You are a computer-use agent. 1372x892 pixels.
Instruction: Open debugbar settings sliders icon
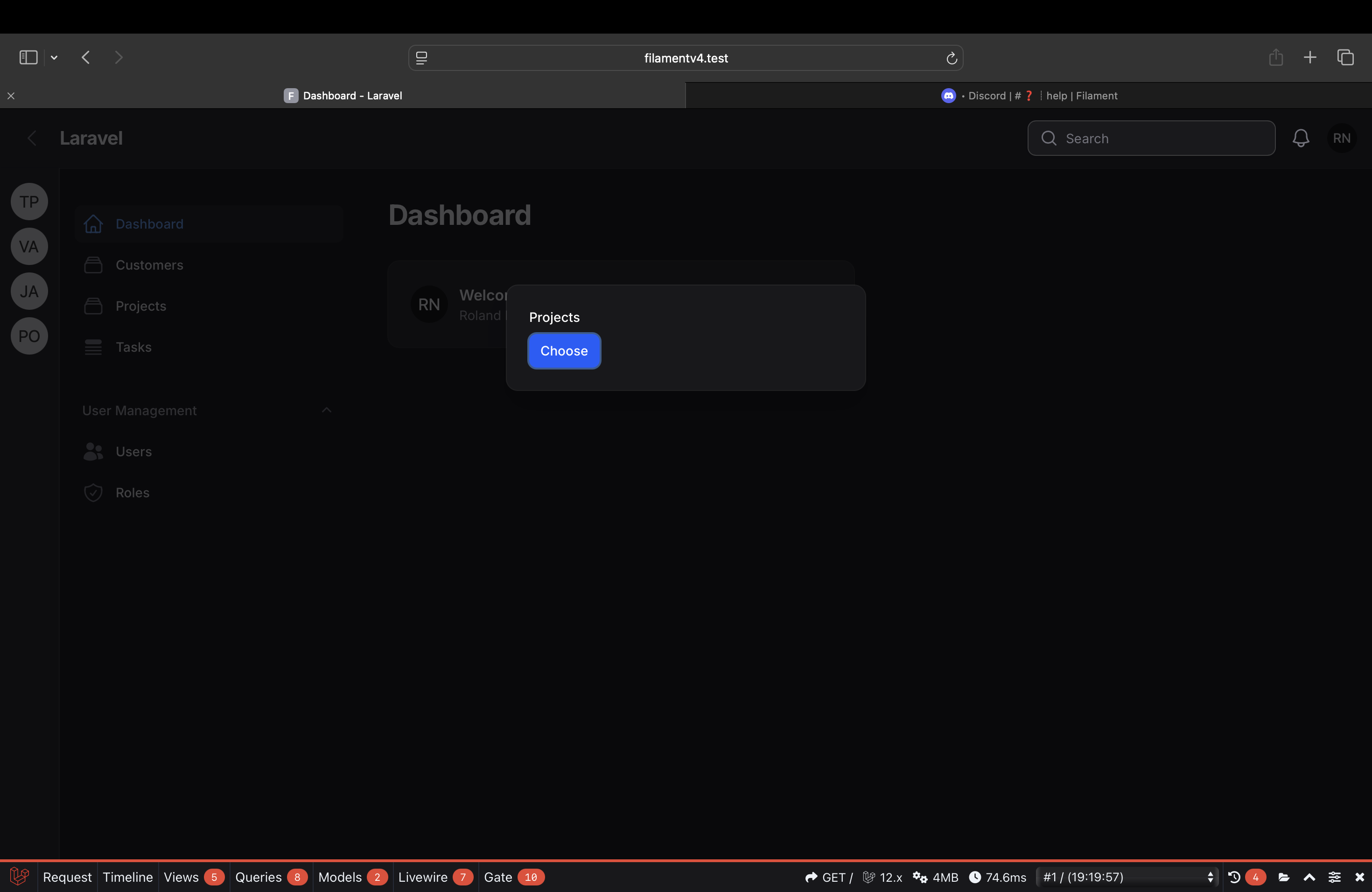(1335, 877)
